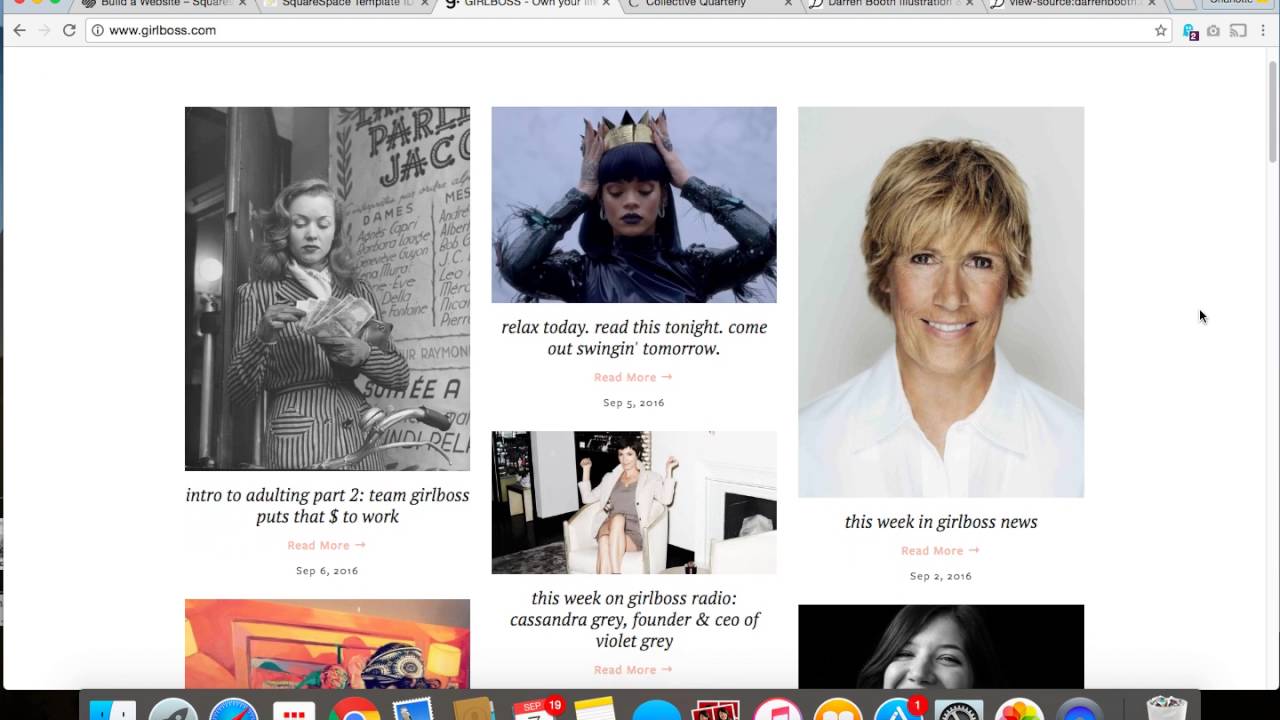
Task: Click the site info icon in address bar
Action: tap(97, 30)
